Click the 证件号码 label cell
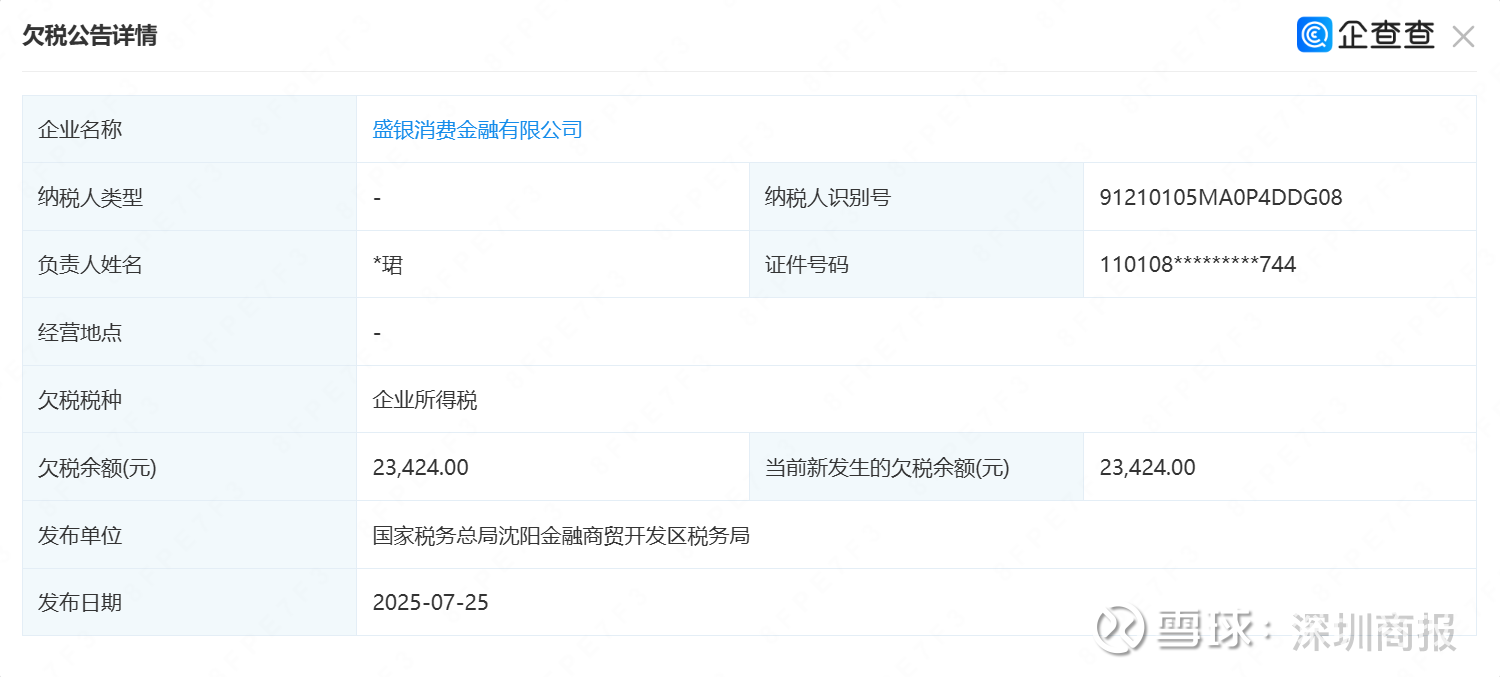This screenshot has height=677, width=1500. pyautogui.click(x=916, y=265)
